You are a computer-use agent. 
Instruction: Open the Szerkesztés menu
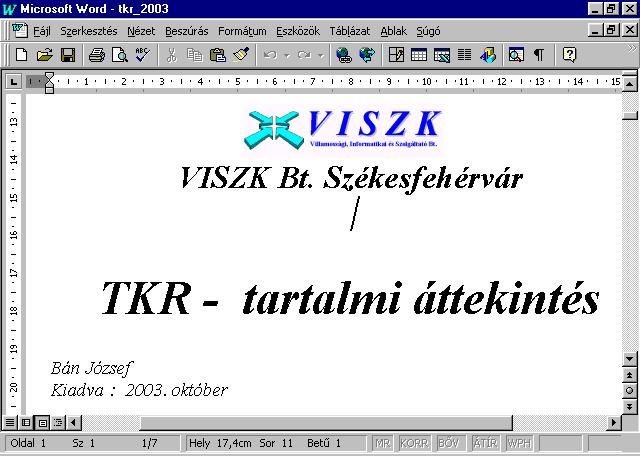click(x=89, y=31)
